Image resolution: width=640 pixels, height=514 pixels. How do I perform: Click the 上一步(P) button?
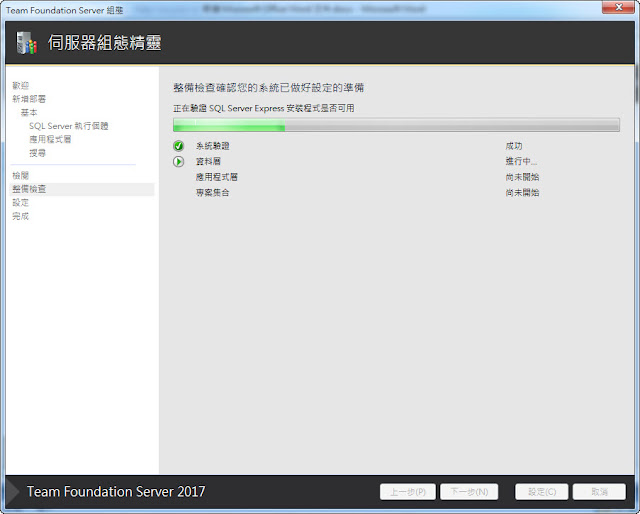[x=408, y=492]
